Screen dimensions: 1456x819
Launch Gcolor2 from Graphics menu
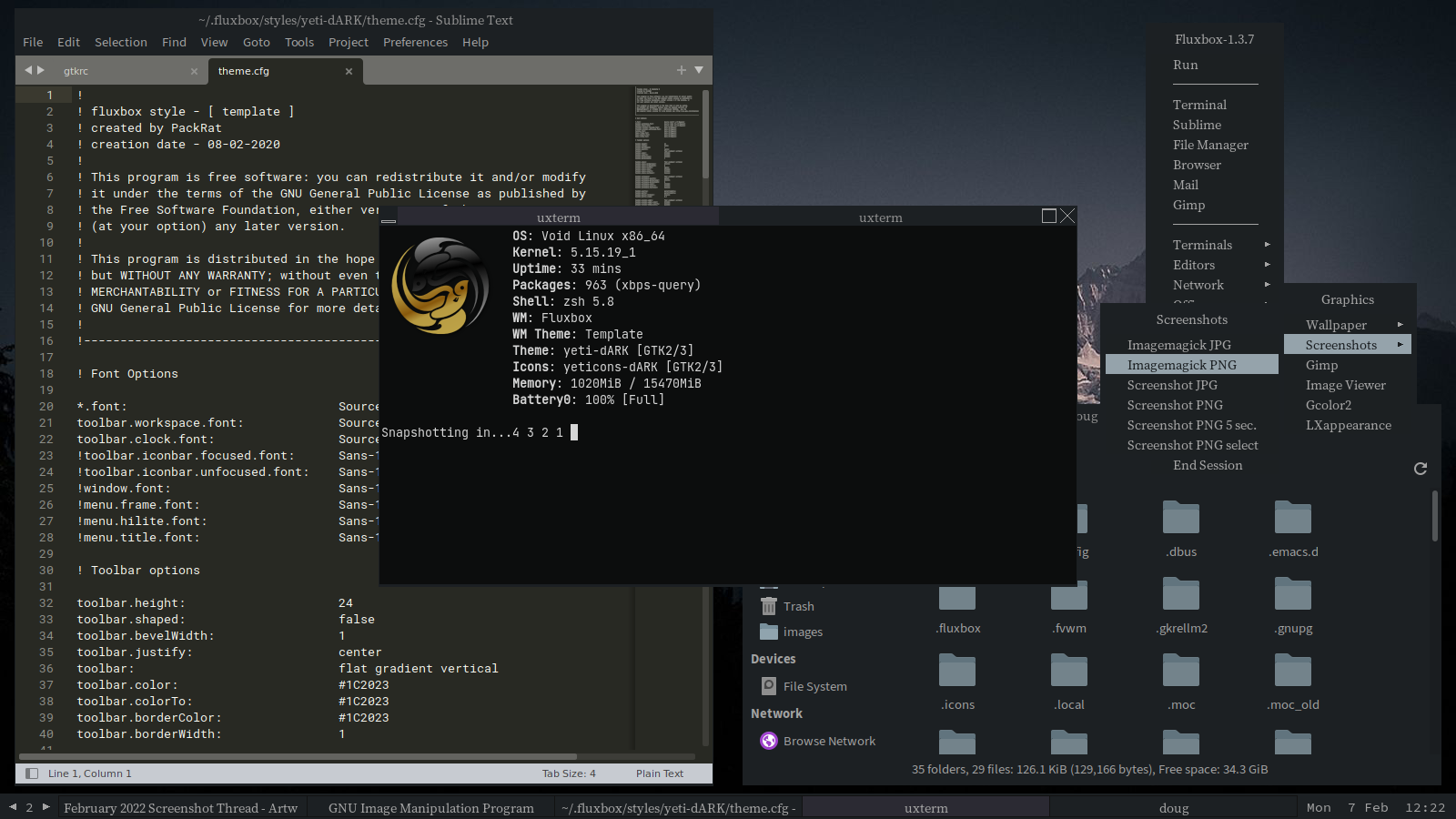(x=1329, y=405)
